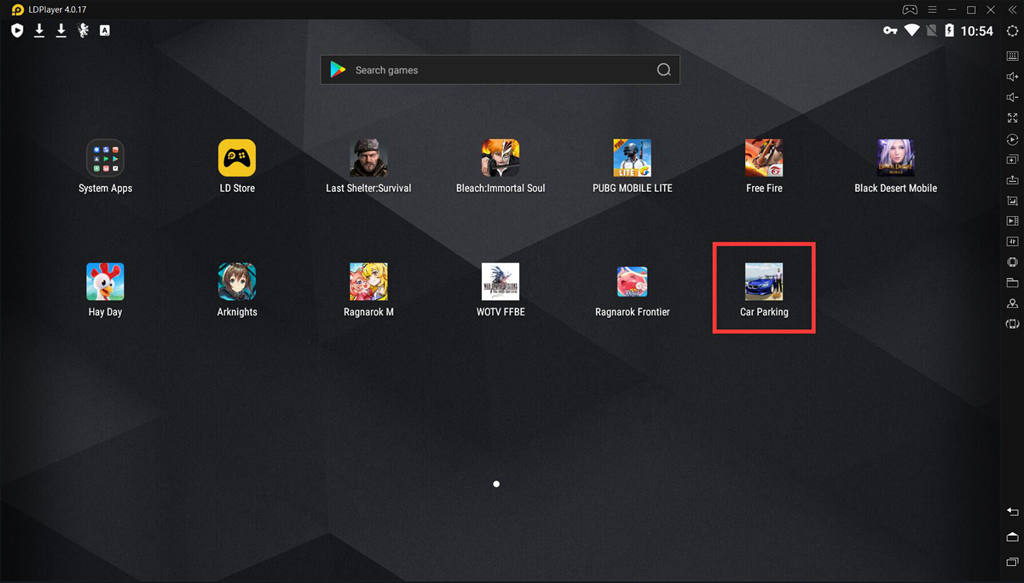This screenshot has height=583, width=1024.
Task: Open emulator settings gear icon
Action: point(1012,31)
